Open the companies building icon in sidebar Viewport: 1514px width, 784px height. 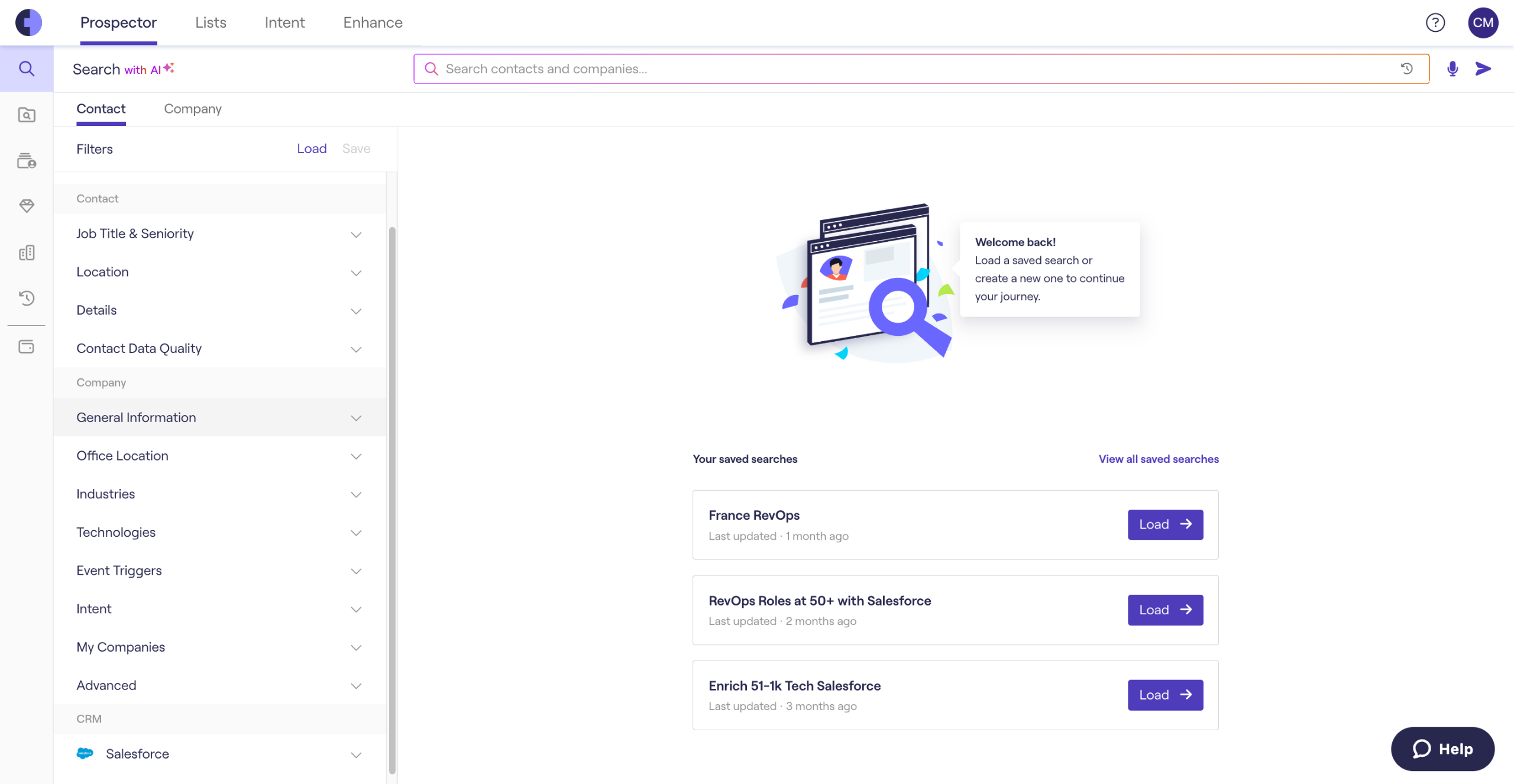pos(27,253)
